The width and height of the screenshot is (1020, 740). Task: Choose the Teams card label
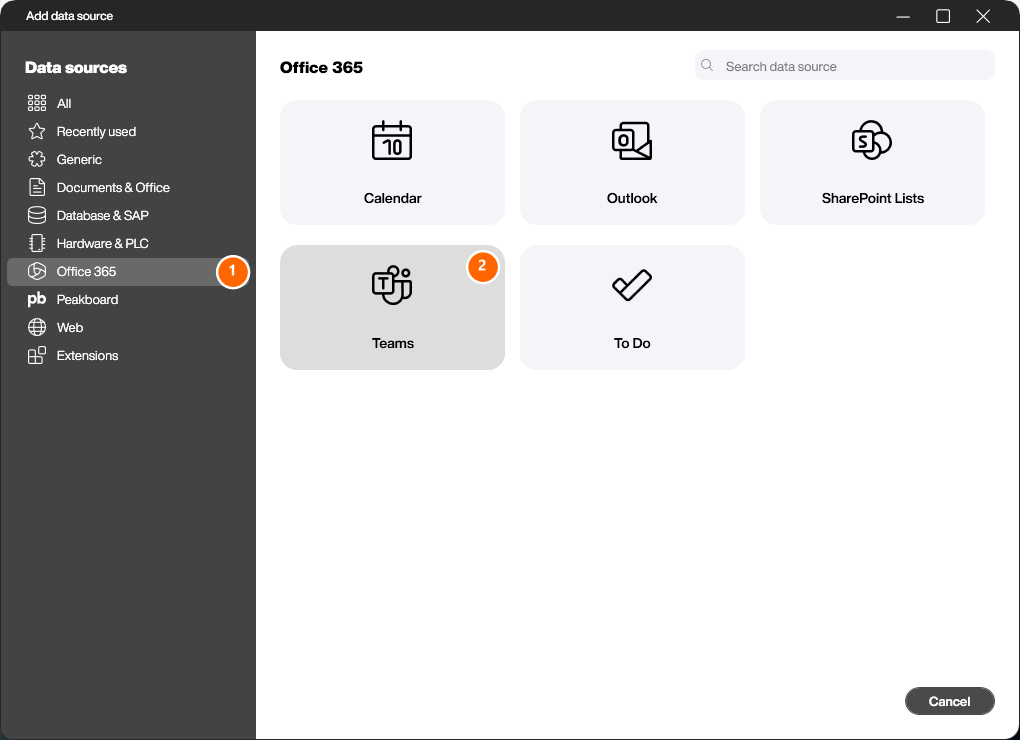pos(392,343)
